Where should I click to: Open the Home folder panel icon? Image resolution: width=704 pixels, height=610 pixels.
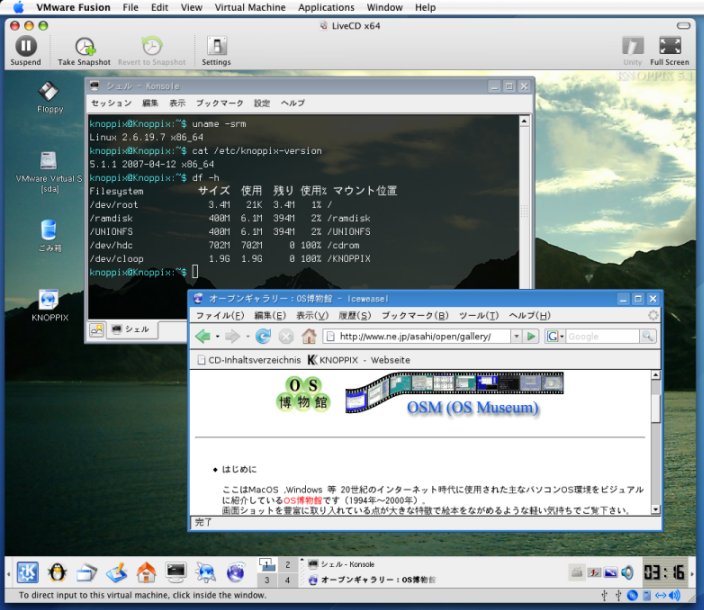coord(146,573)
